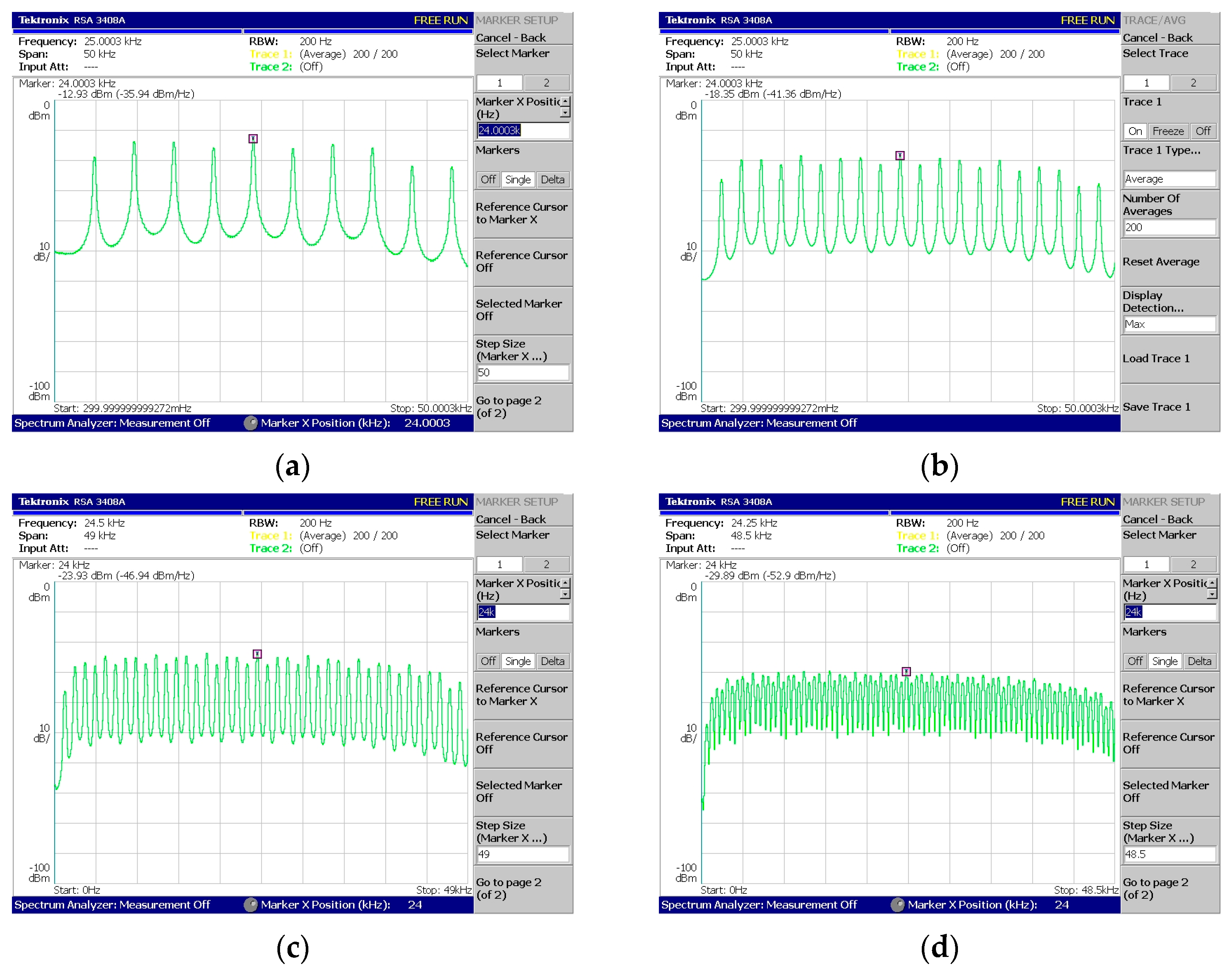Click Load Trace 1 in panel (b)

pos(1170,358)
